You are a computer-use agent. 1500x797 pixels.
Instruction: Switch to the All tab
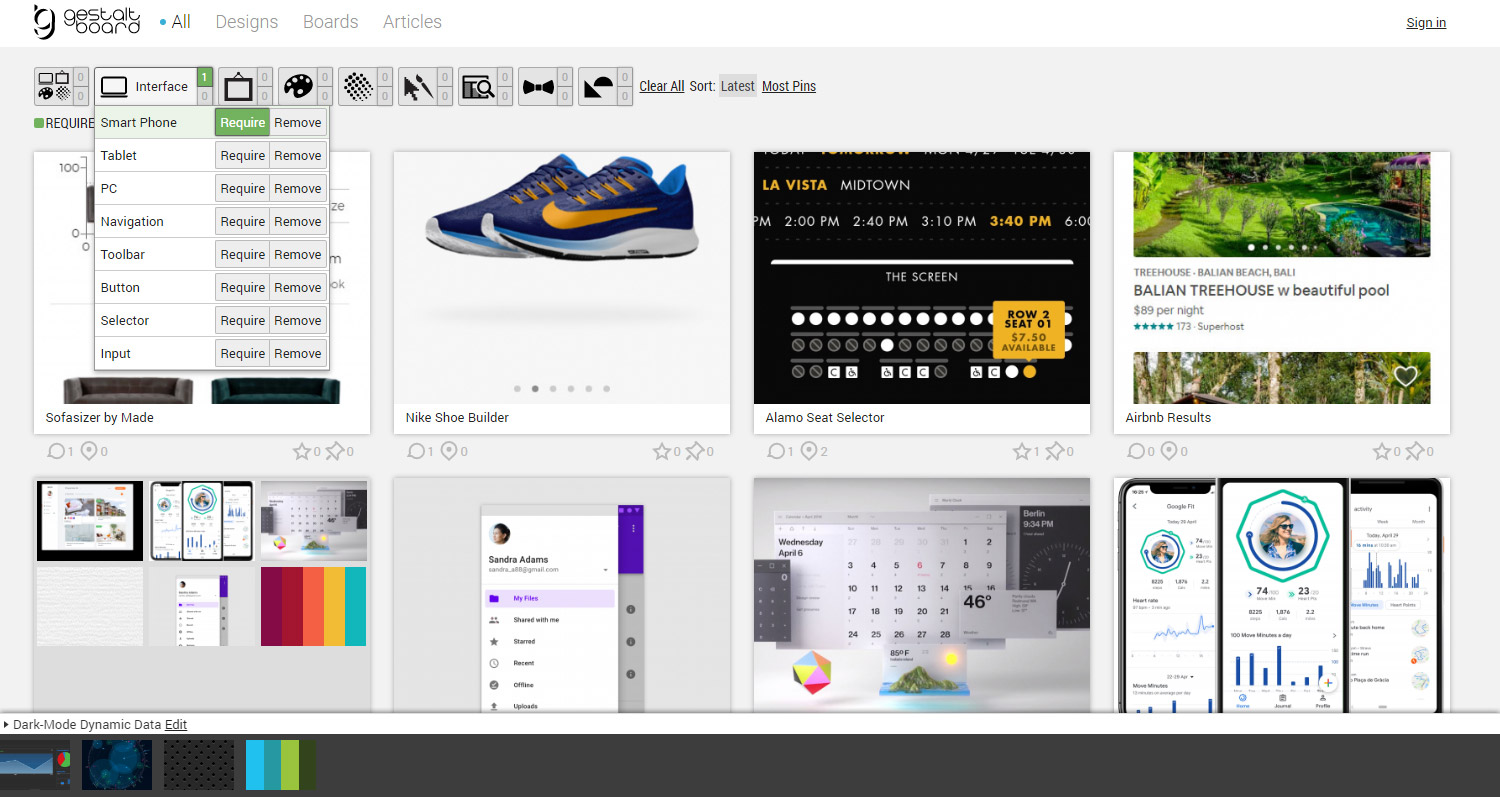coord(181,22)
